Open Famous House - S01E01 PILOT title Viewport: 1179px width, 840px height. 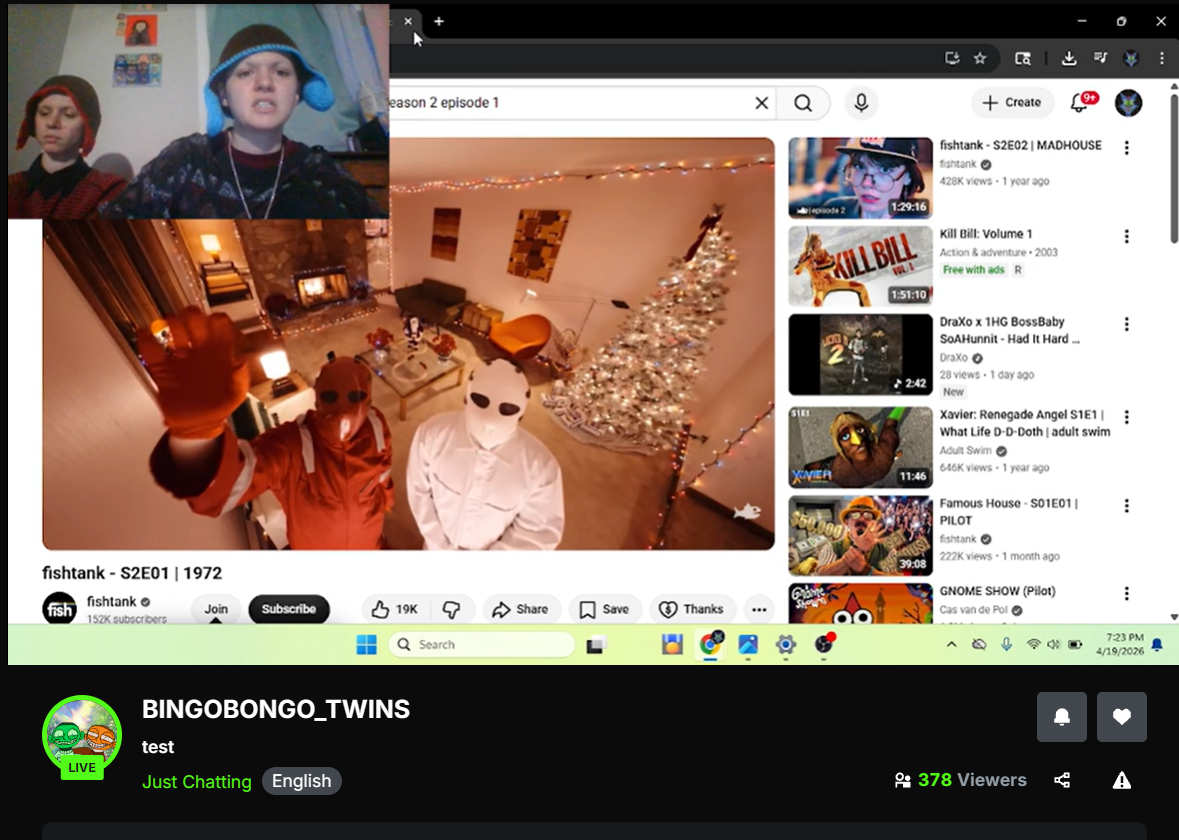coord(1008,511)
